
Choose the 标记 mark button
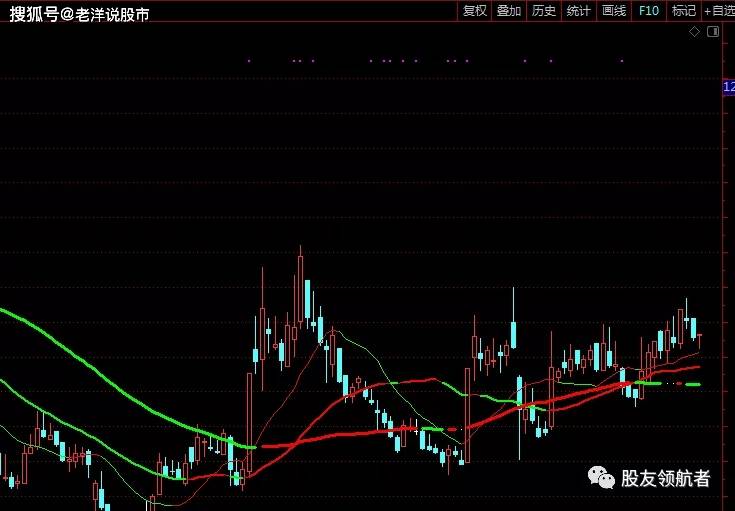coord(683,11)
